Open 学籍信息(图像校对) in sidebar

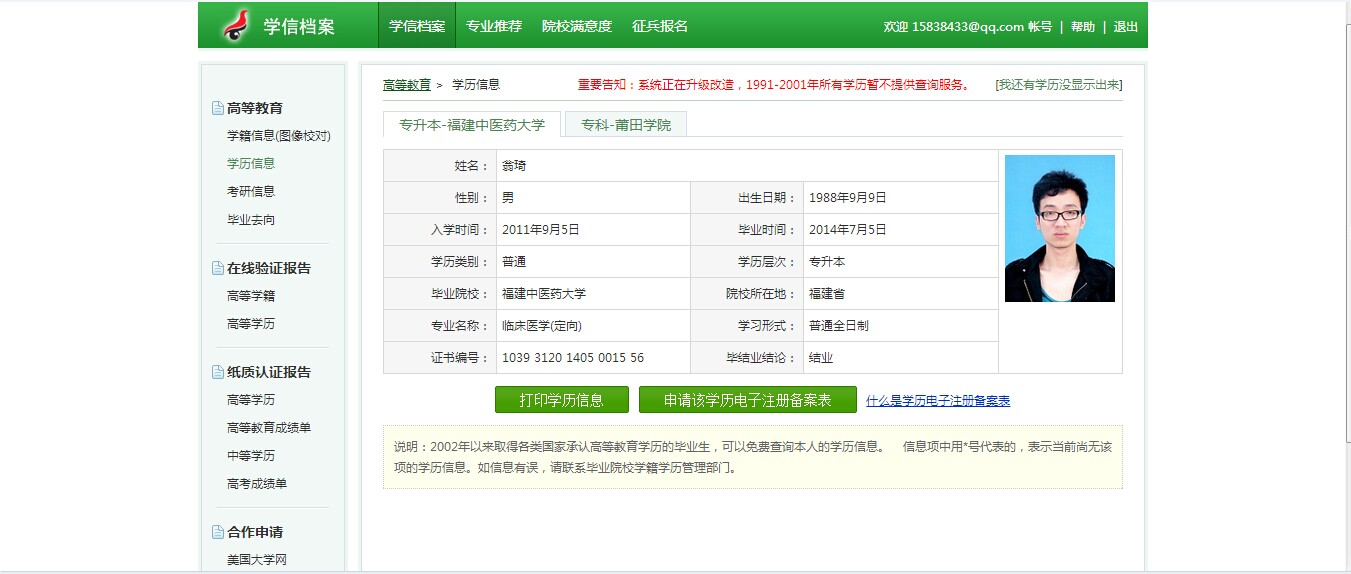[x=279, y=136]
